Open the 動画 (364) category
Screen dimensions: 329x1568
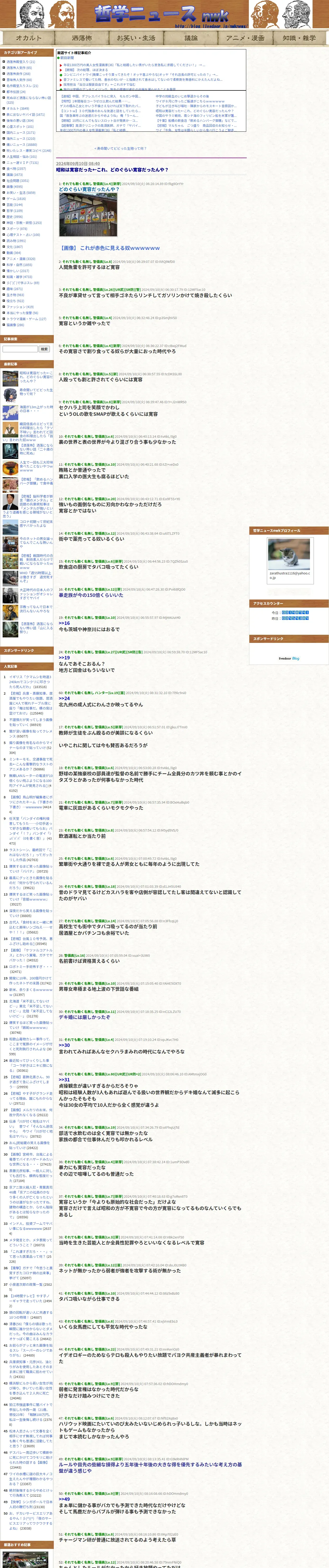pyautogui.click(x=14, y=253)
